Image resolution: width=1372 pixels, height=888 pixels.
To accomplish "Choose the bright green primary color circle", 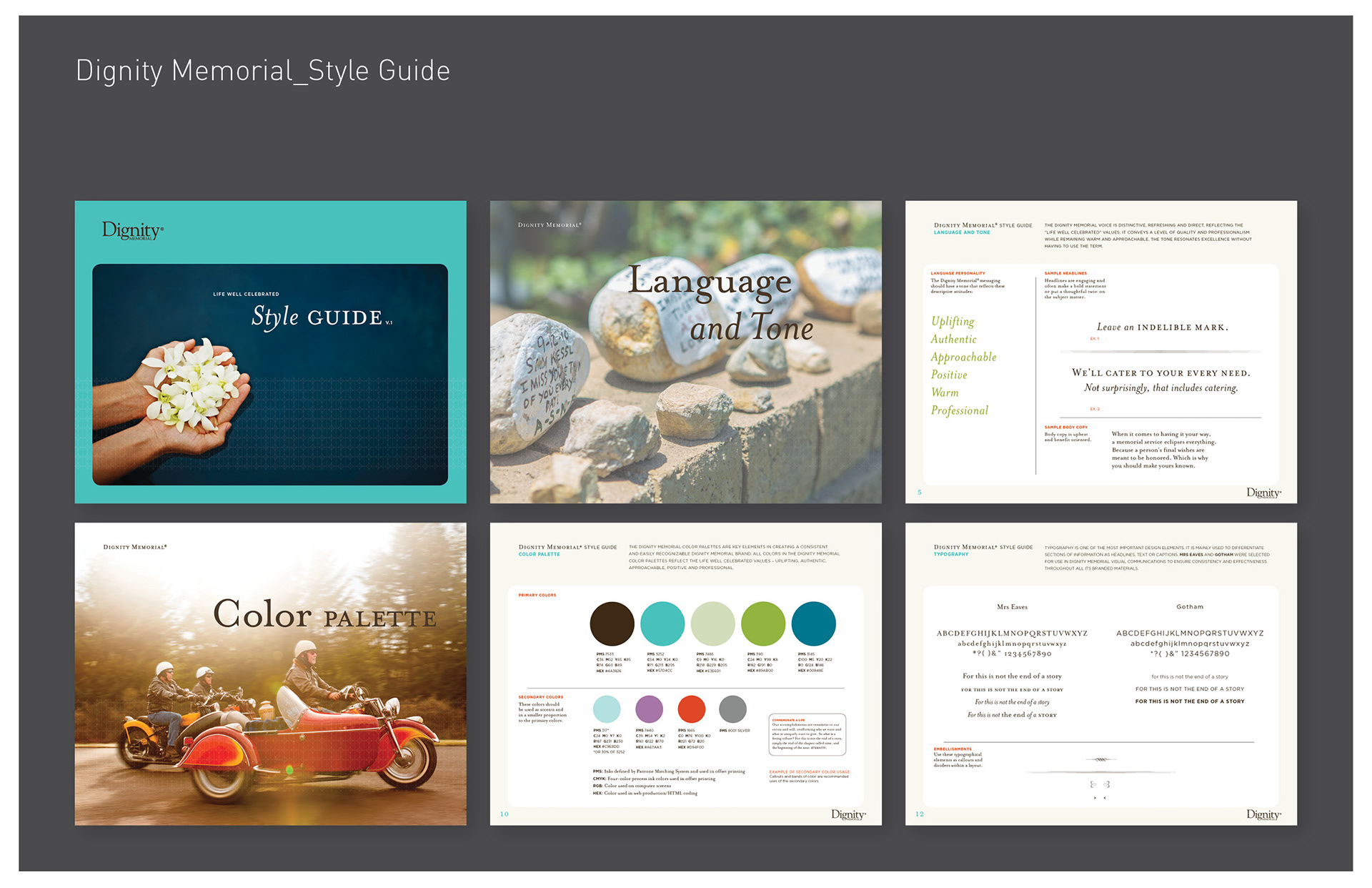I will coord(763,623).
